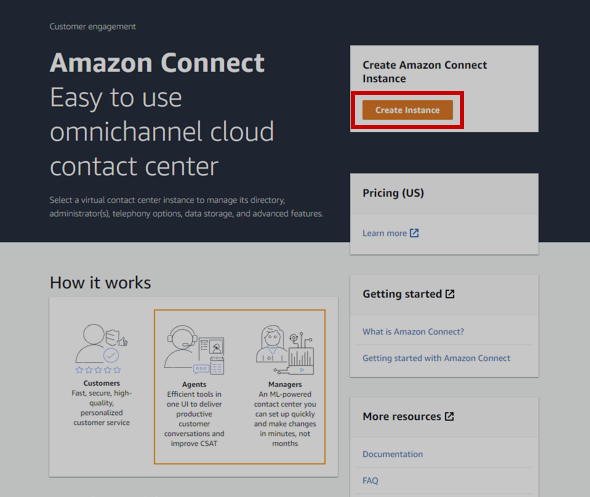Click the Customer engagement breadcrumb text

pos(93,27)
